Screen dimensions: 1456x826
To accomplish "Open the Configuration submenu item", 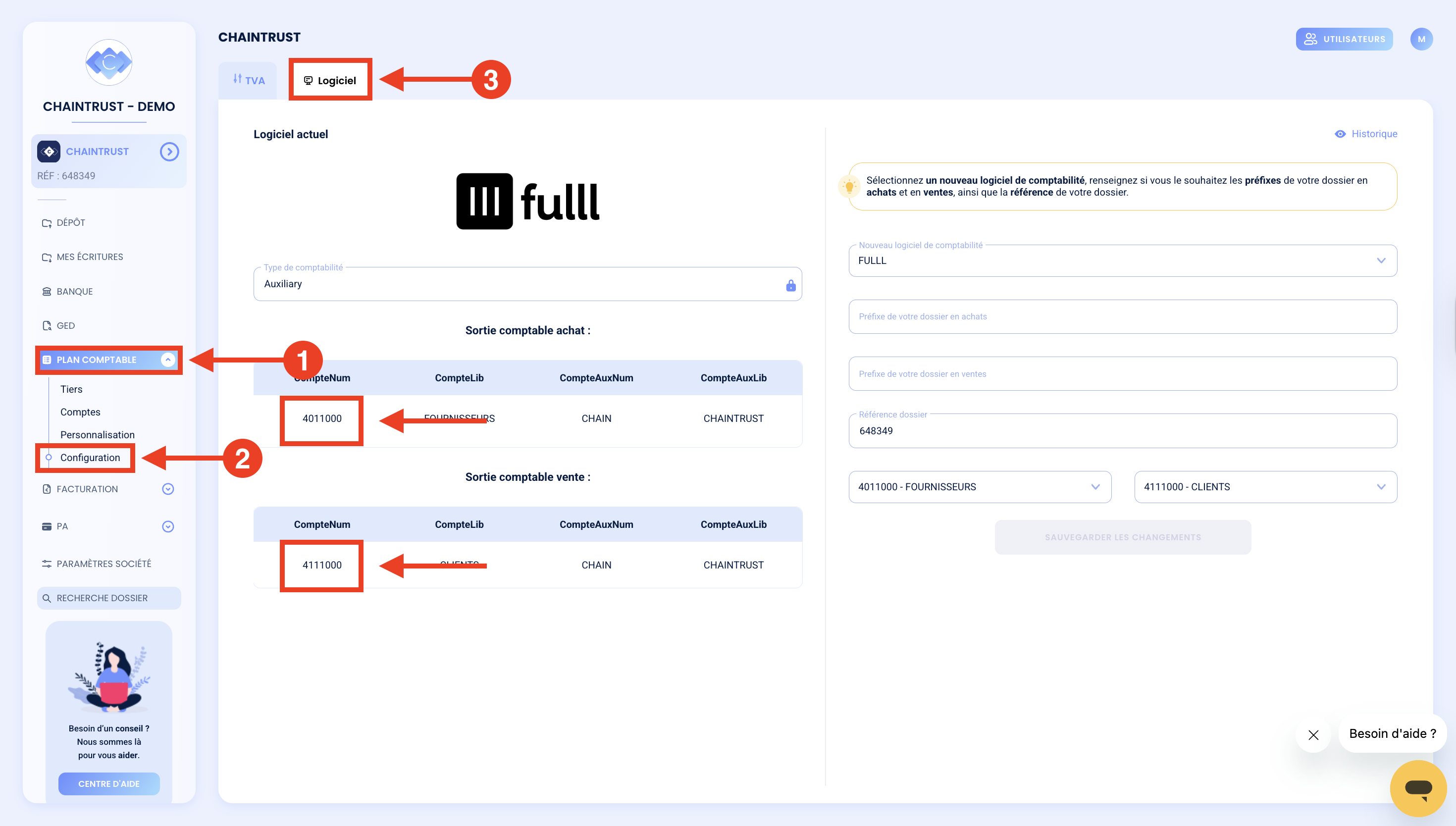I will [x=90, y=457].
